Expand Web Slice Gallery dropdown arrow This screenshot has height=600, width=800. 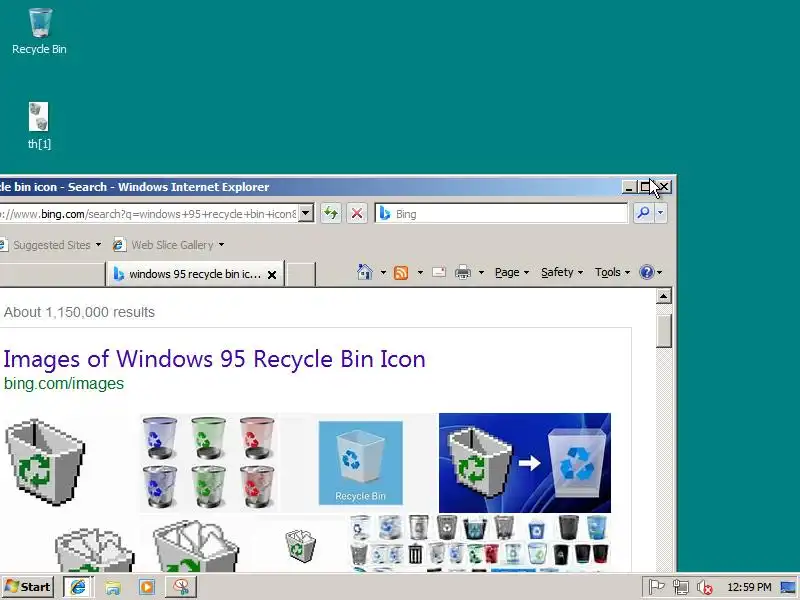[x=221, y=245]
